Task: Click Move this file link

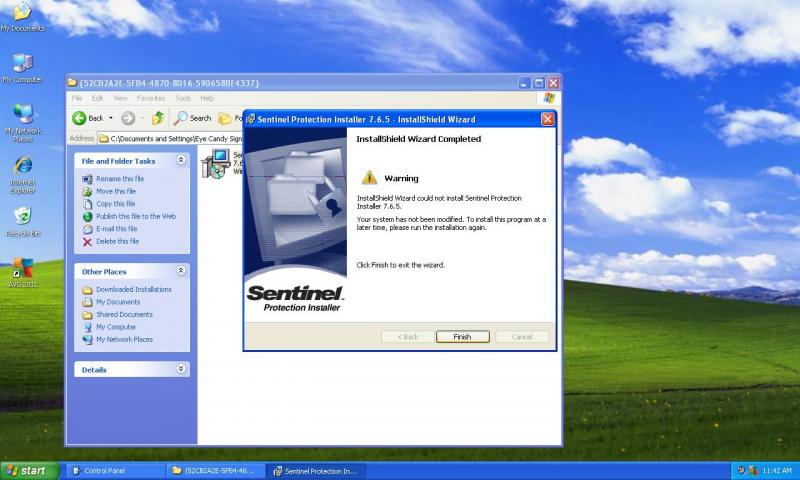Action: coord(116,191)
